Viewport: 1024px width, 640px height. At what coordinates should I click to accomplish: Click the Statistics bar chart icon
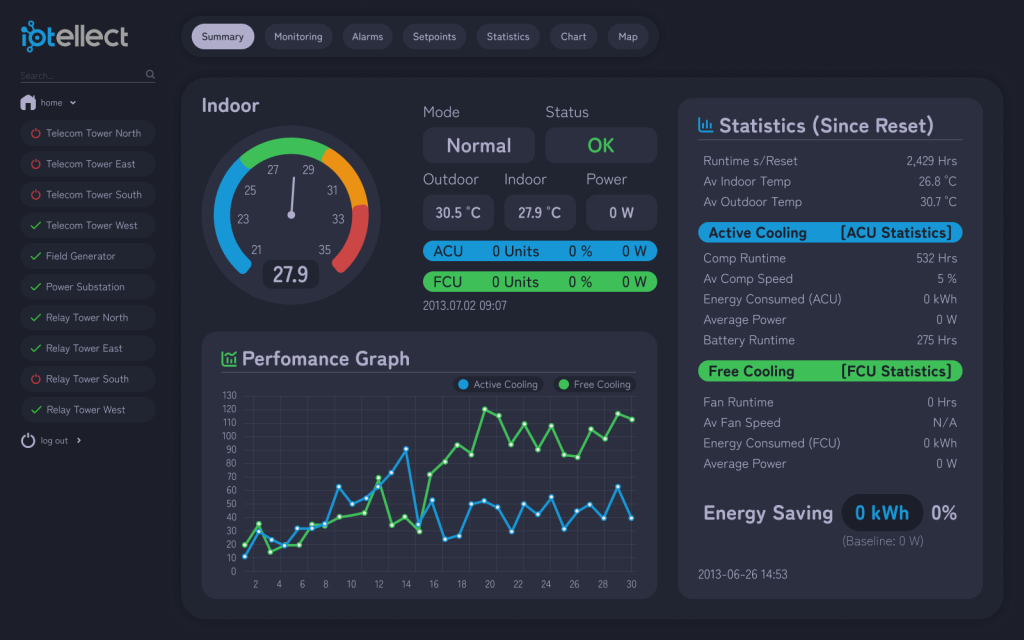tap(705, 126)
